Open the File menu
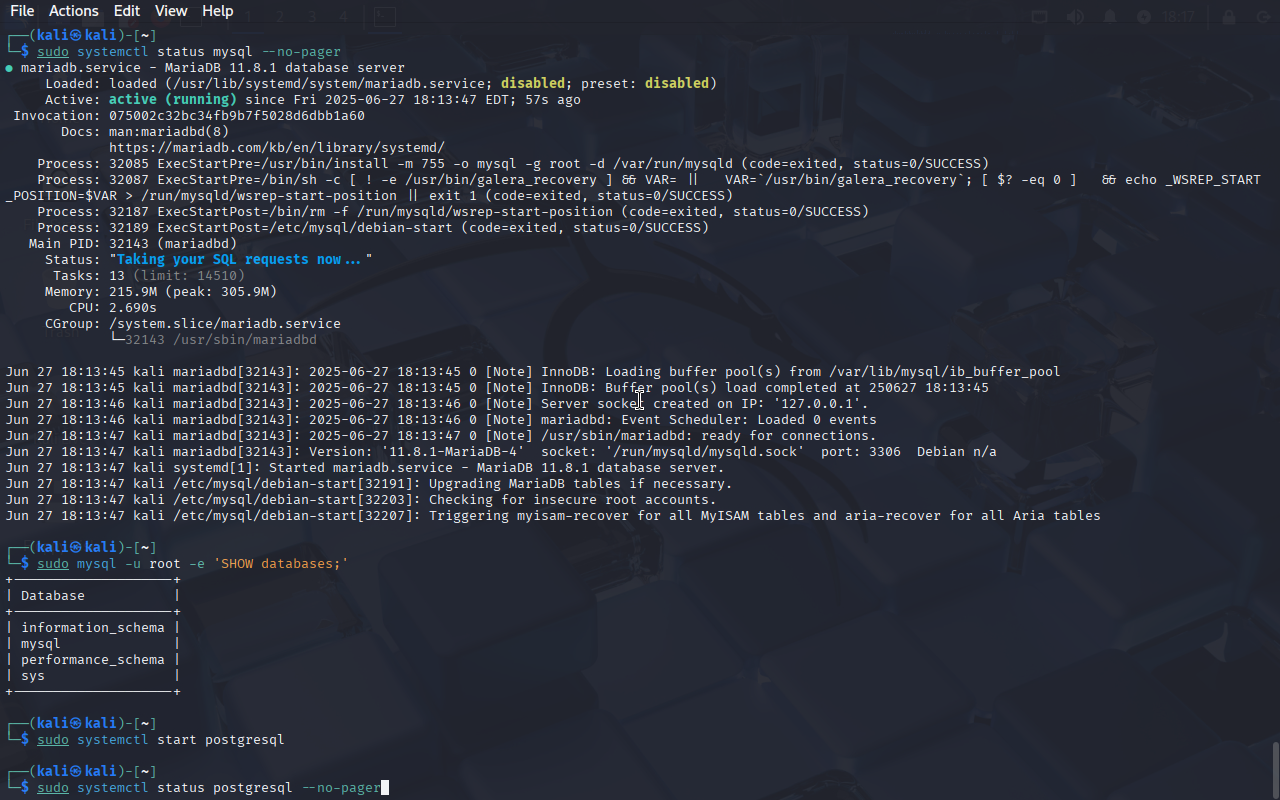 22,11
